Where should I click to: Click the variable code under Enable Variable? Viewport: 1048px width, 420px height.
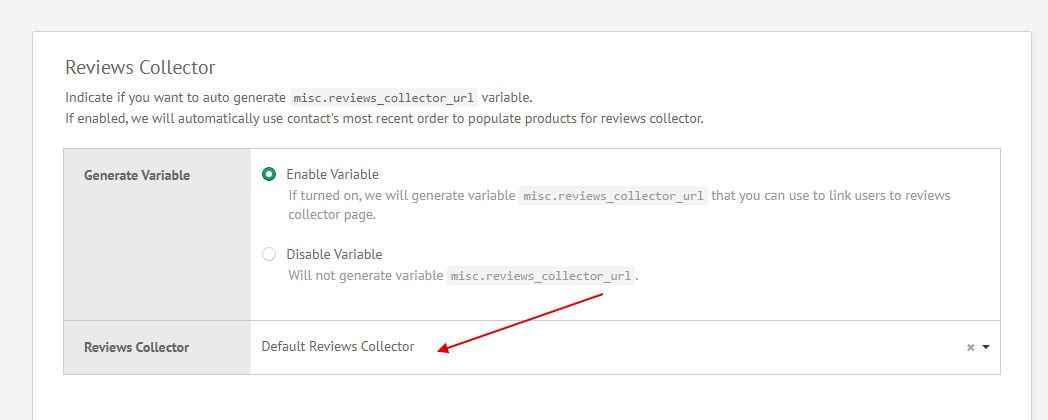click(613, 196)
